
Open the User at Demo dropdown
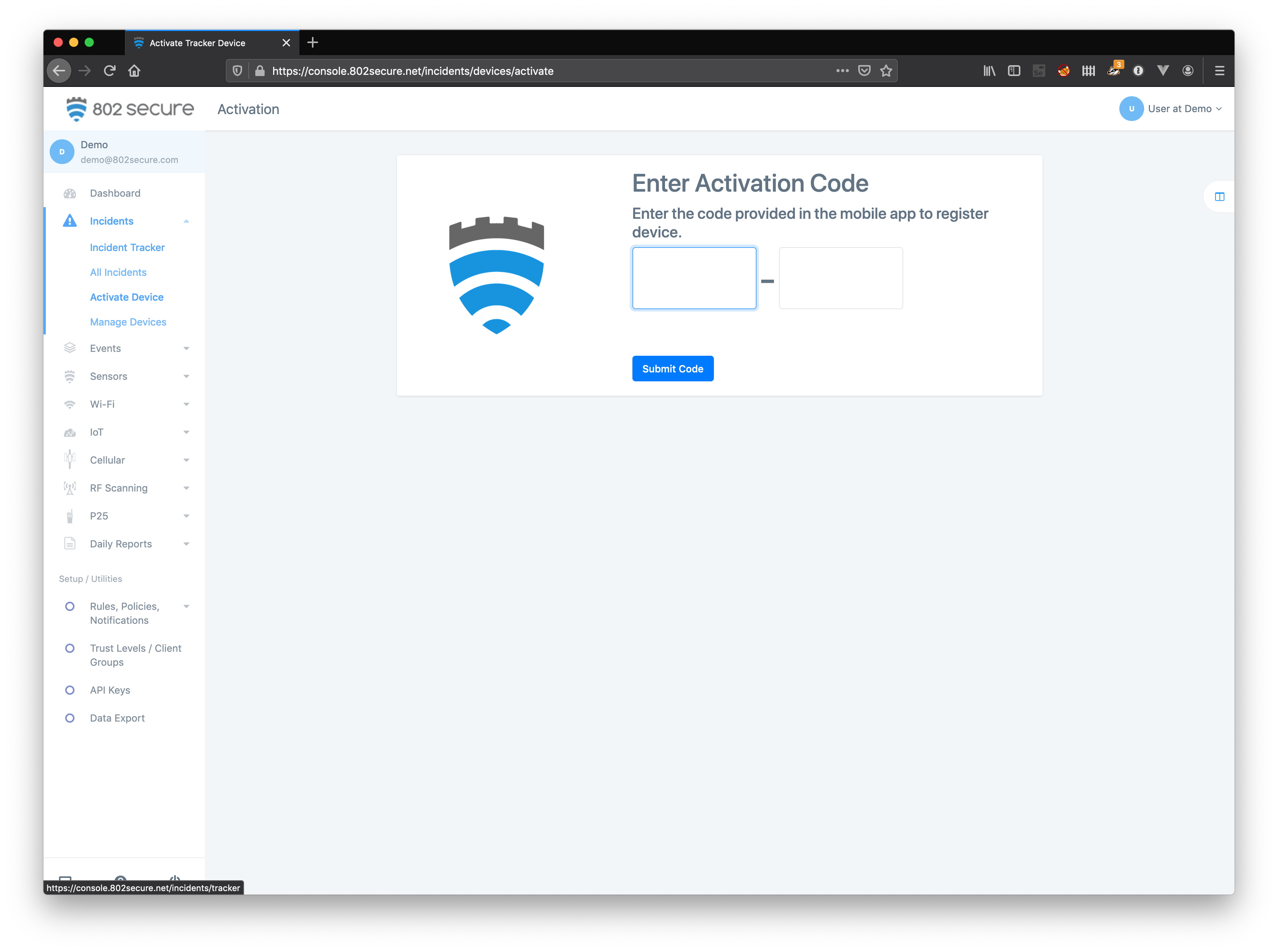(1171, 109)
